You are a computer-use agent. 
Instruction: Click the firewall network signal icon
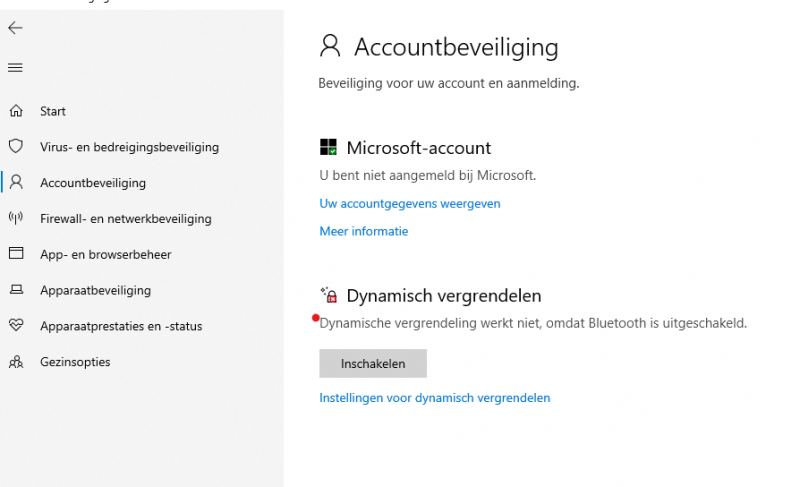[15, 218]
